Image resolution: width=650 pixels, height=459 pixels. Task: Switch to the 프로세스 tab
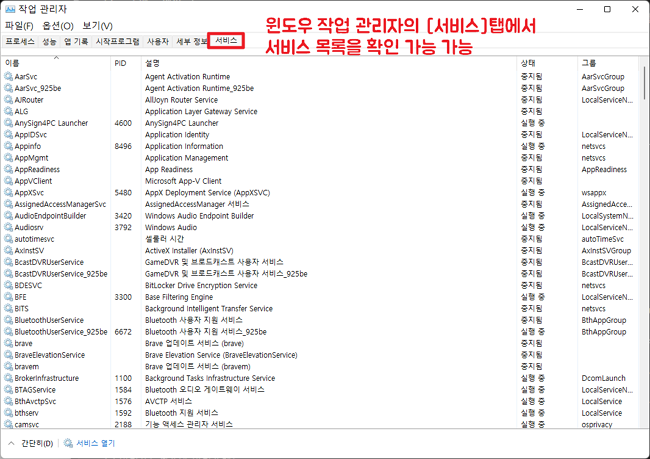point(20,41)
